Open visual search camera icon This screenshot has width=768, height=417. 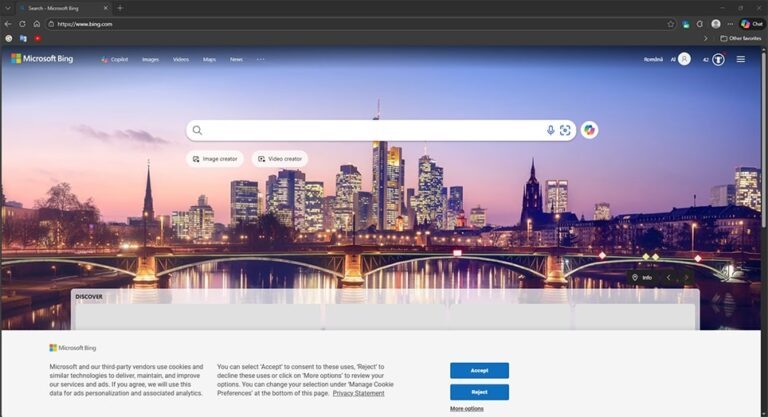pyautogui.click(x=565, y=130)
